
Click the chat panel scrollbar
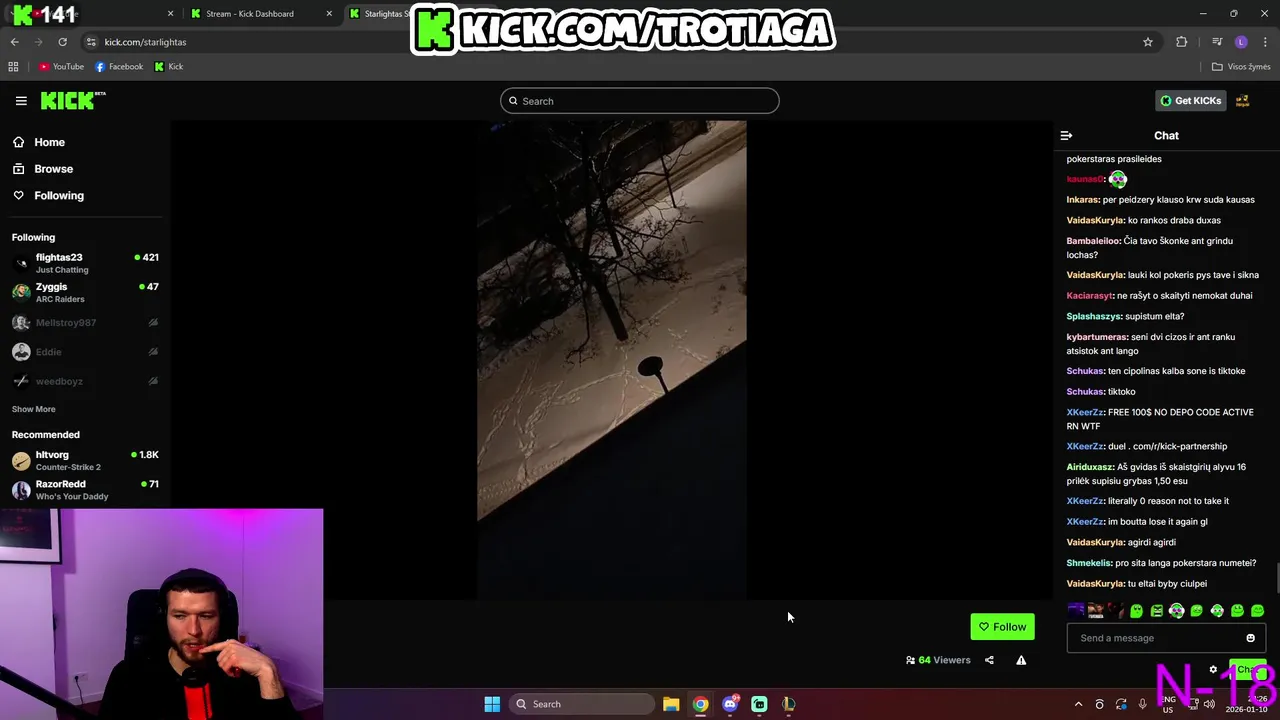click(x=1276, y=579)
